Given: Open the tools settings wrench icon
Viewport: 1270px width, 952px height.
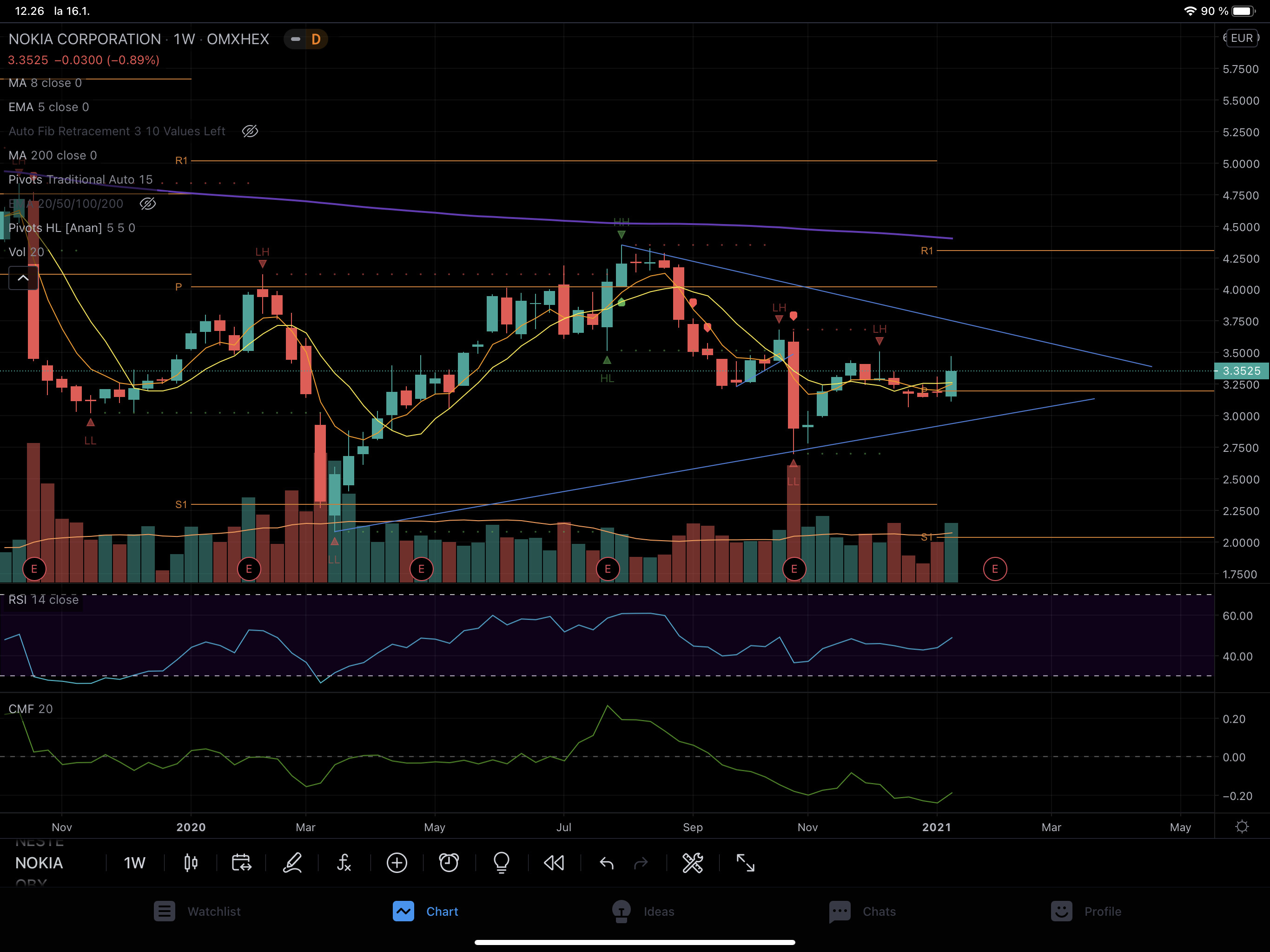Looking at the screenshot, I should pyautogui.click(x=693, y=862).
